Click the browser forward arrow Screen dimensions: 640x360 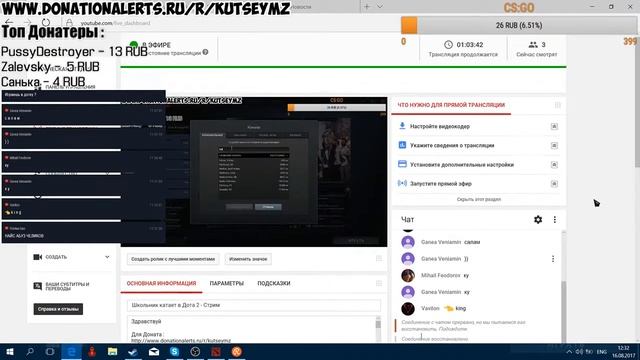coord(27,22)
